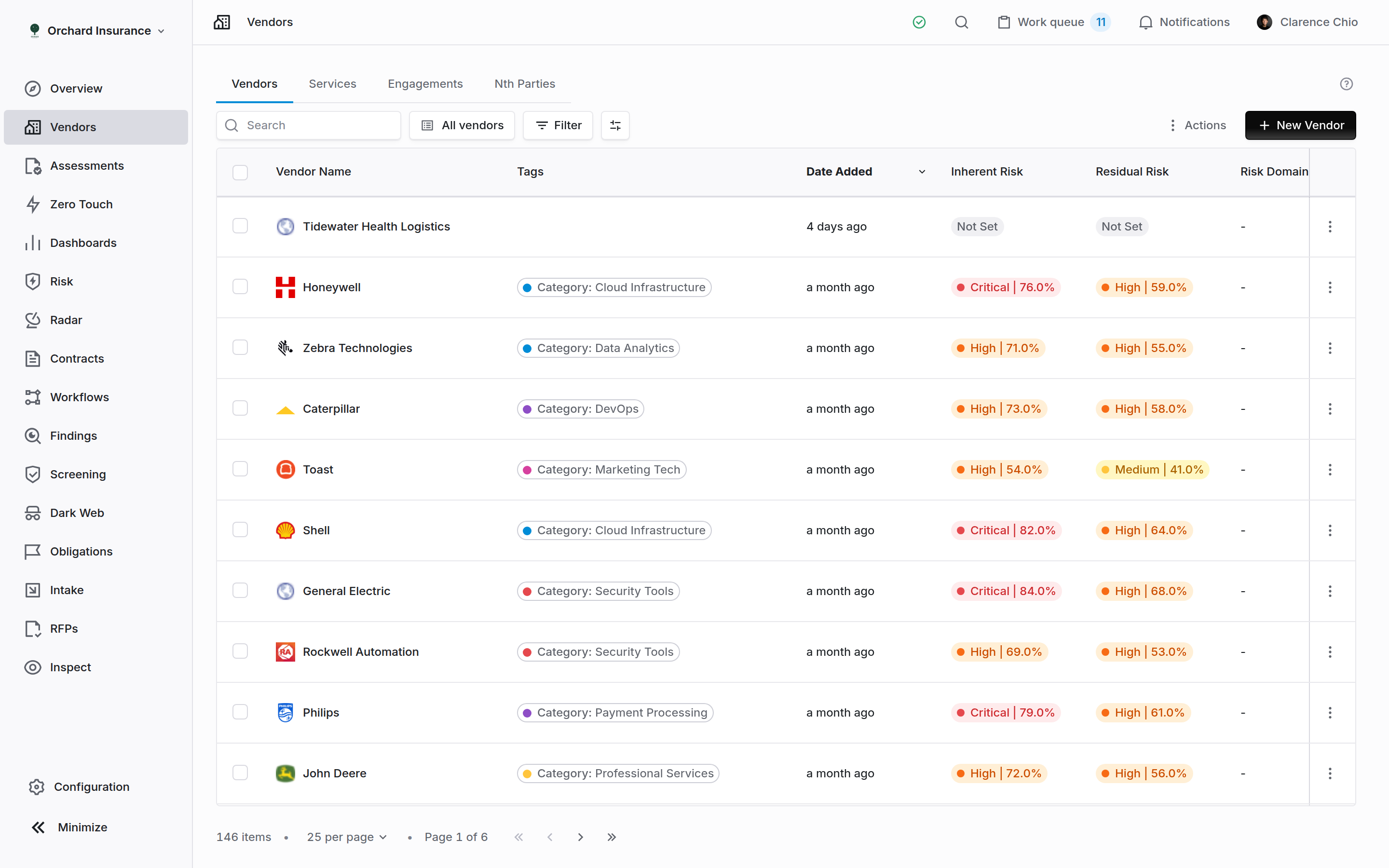
Task: Open the All vendors view selector
Action: (462, 125)
